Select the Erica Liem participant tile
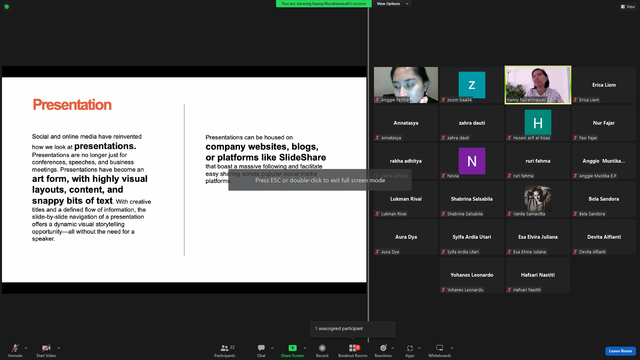The width and height of the screenshot is (640, 360). coord(604,85)
